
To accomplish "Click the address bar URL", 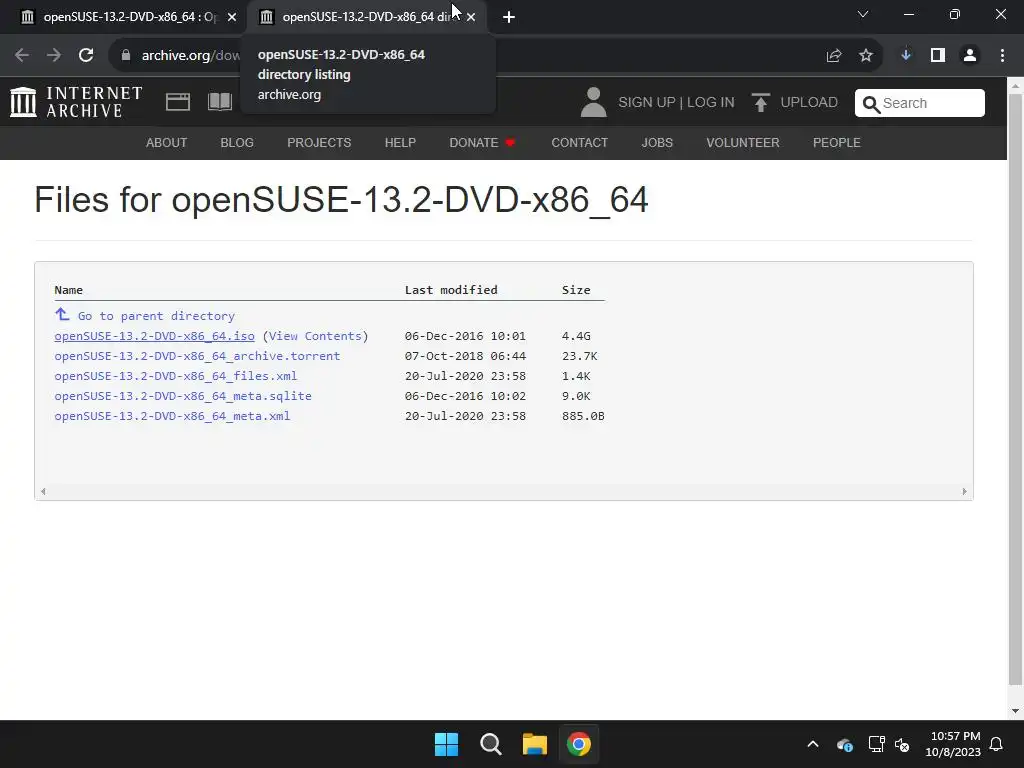I will (190, 56).
